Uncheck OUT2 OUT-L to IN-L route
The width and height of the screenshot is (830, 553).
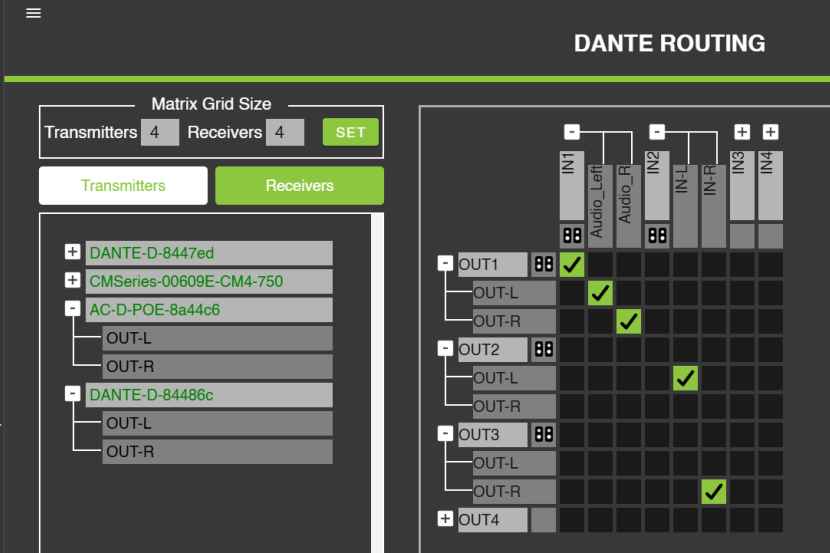pyautogui.click(x=685, y=378)
